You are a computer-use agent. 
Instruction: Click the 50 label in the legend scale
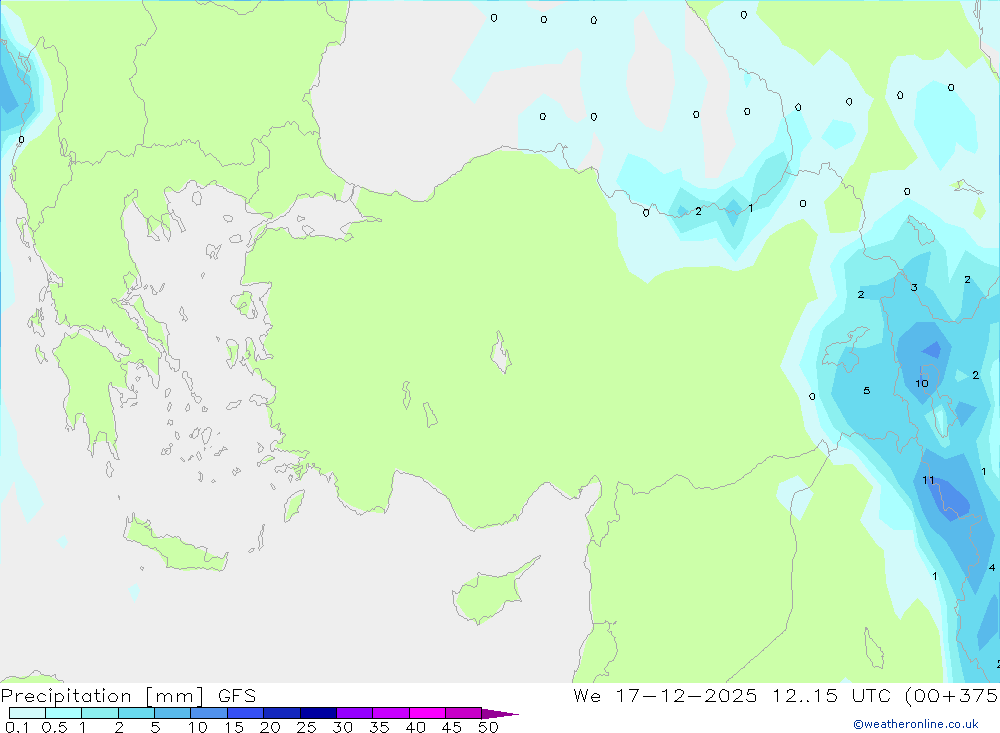pos(487,727)
